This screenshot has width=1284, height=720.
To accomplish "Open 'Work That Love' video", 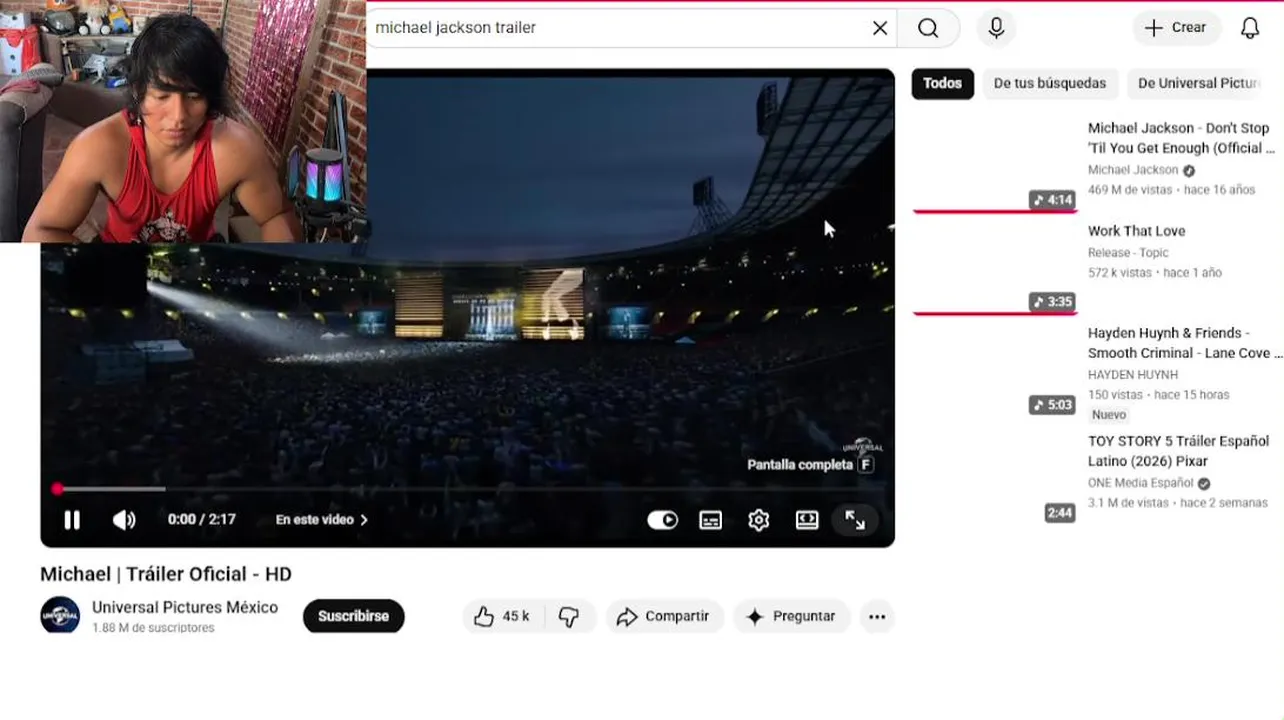I will [x=1137, y=231].
